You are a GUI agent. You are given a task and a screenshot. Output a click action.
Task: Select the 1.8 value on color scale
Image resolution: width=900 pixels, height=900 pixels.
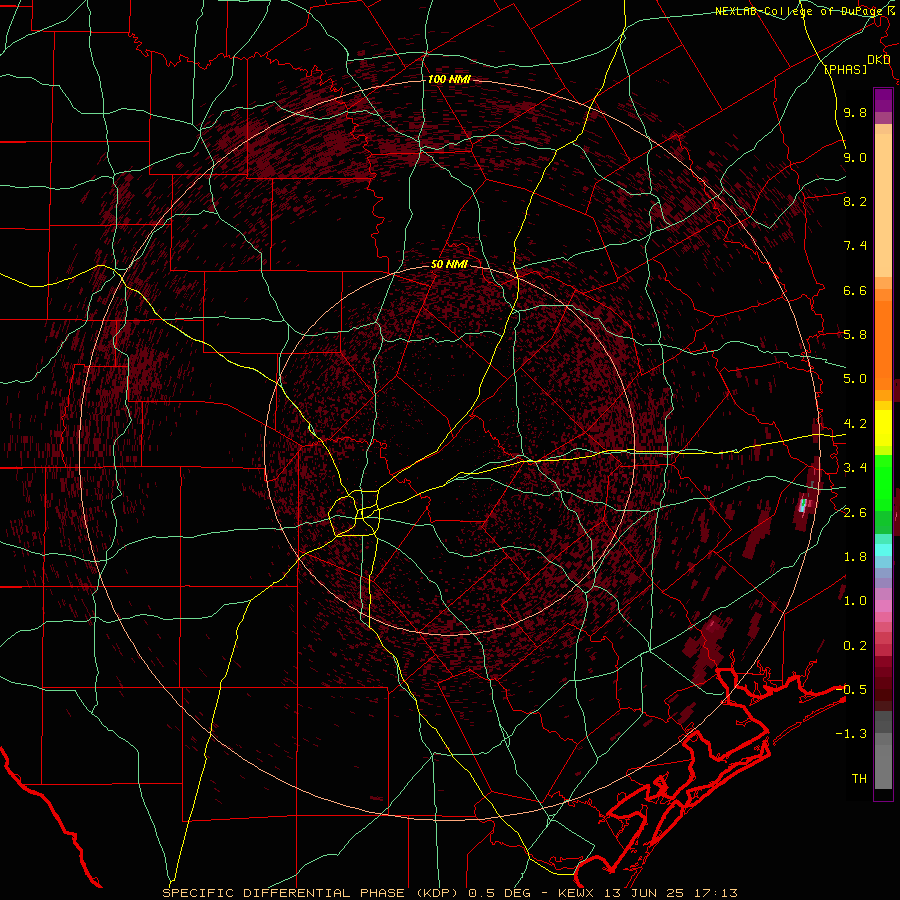pyautogui.click(x=855, y=557)
